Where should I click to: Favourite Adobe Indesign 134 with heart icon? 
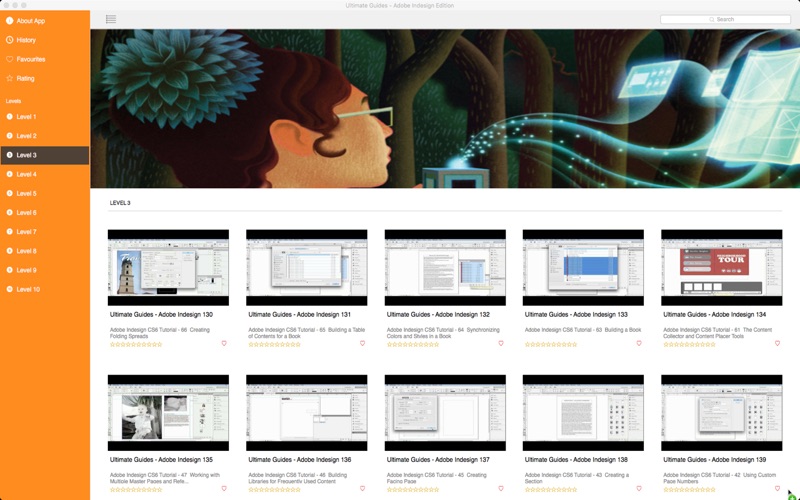click(x=778, y=343)
